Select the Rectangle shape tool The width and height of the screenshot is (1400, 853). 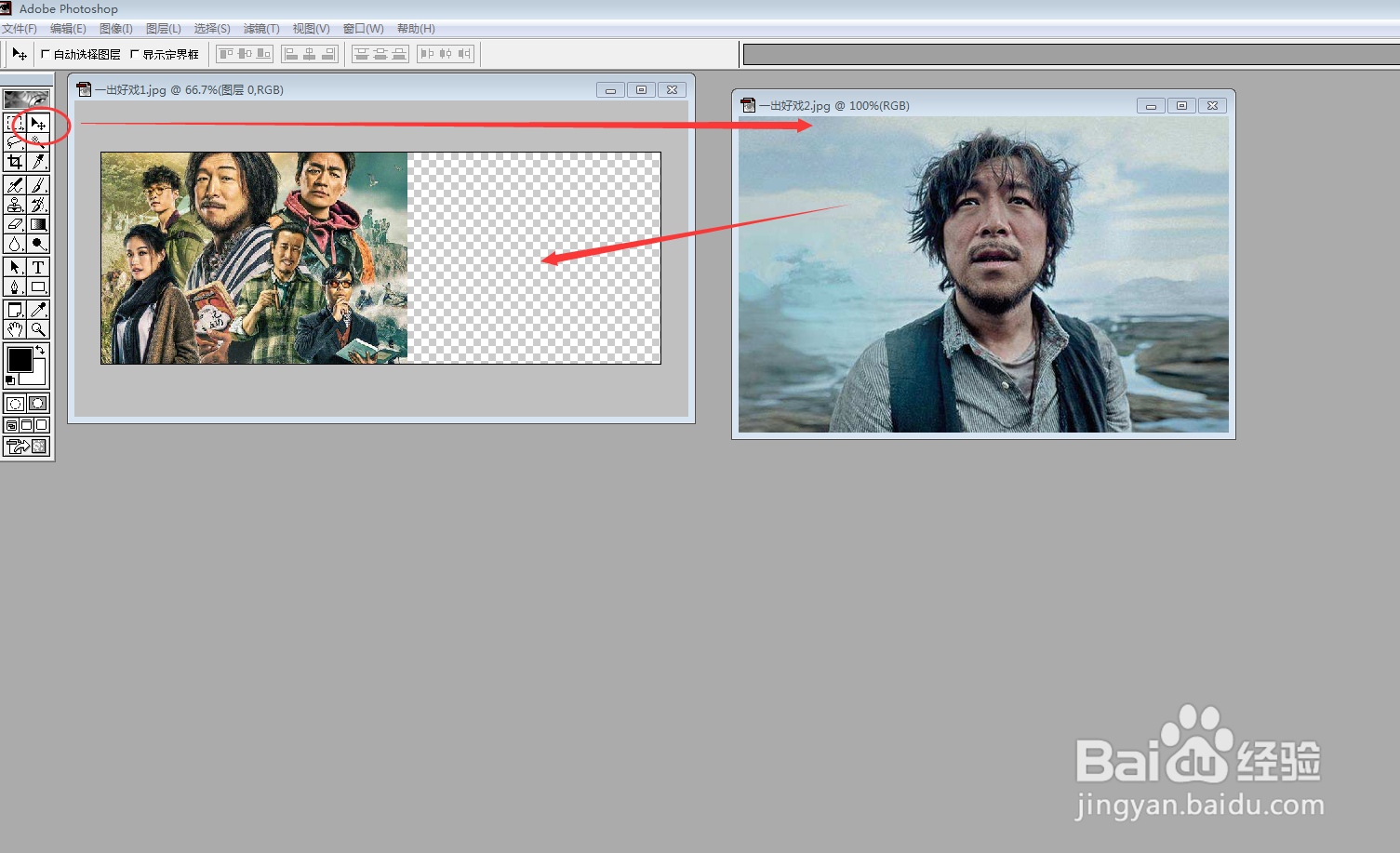click(38, 287)
